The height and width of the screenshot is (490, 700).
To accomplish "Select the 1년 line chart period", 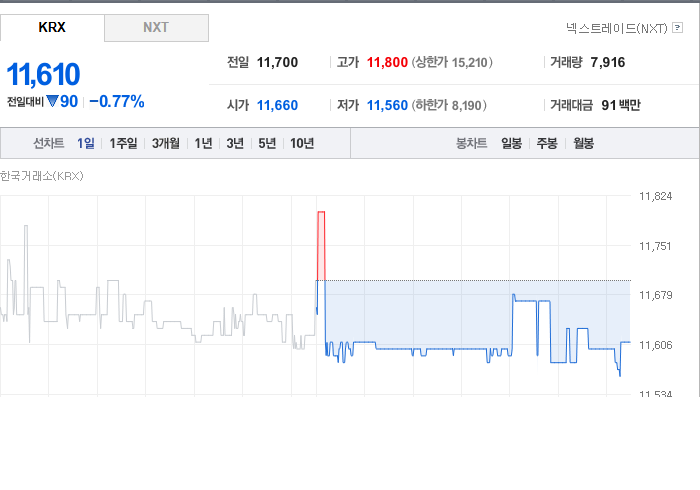I will point(203,143).
